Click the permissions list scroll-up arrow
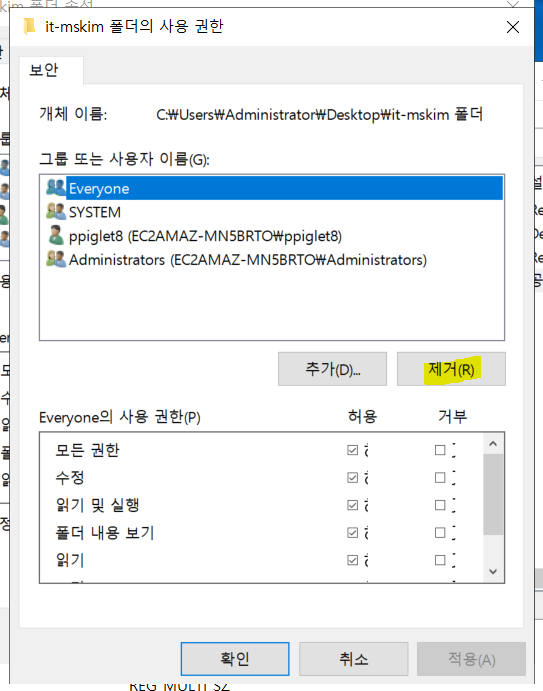Screen dimensions: 543x691 tap(493, 444)
